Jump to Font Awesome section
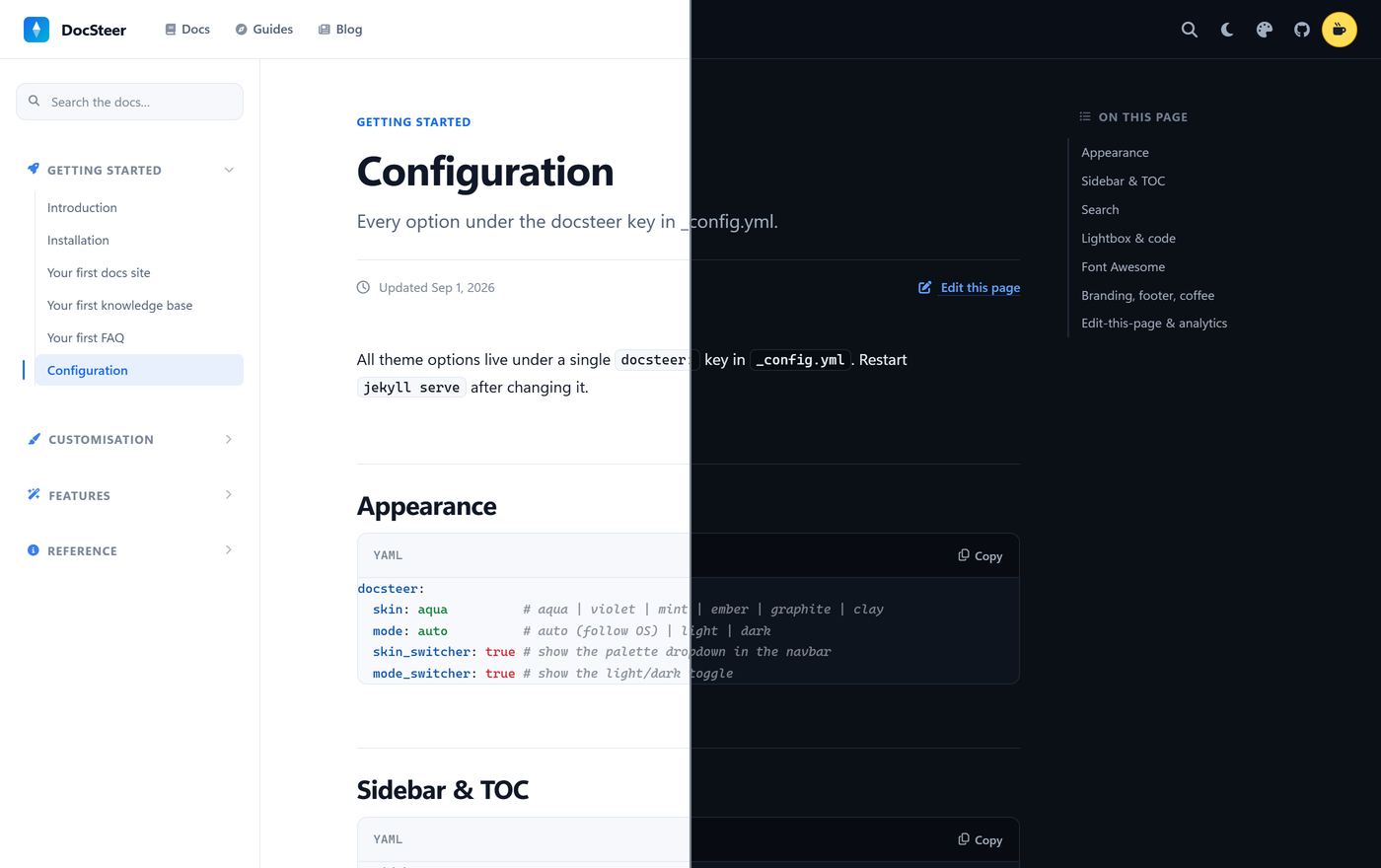The height and width of the screenshot is (868, 1381). click(x=1123, y=267)
